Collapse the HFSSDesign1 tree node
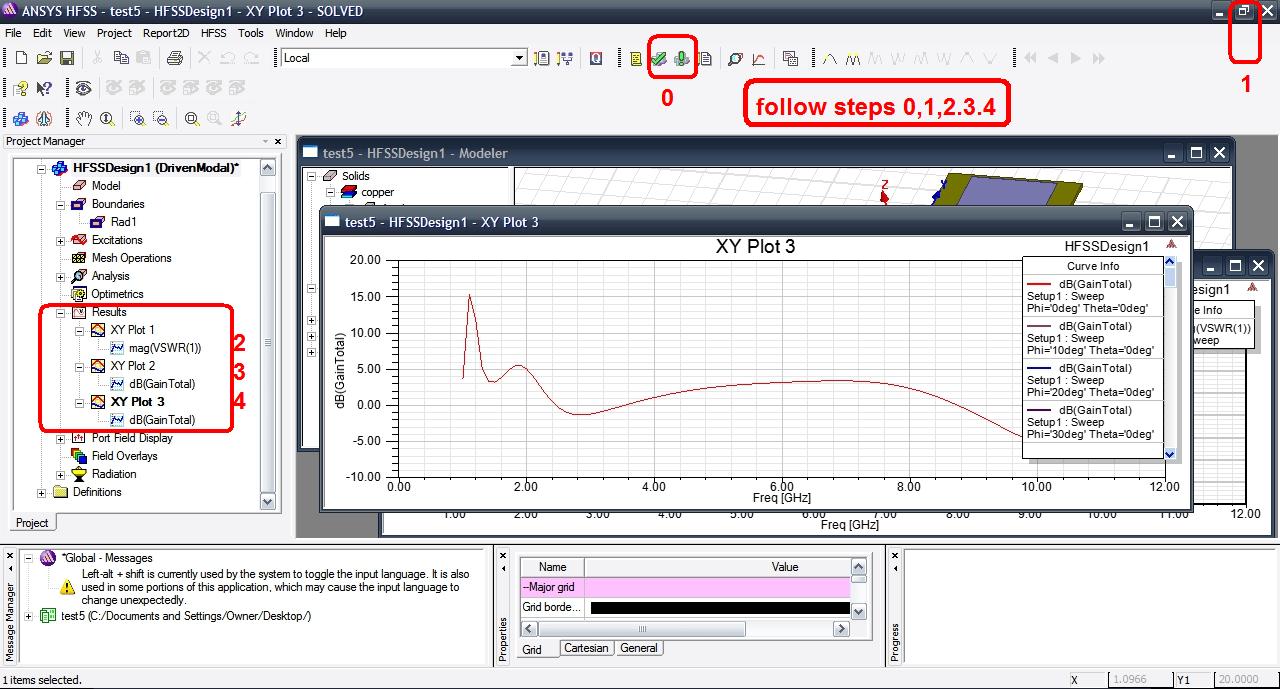1280x689 pixels. pyautogui.click(x=42, y=168)
